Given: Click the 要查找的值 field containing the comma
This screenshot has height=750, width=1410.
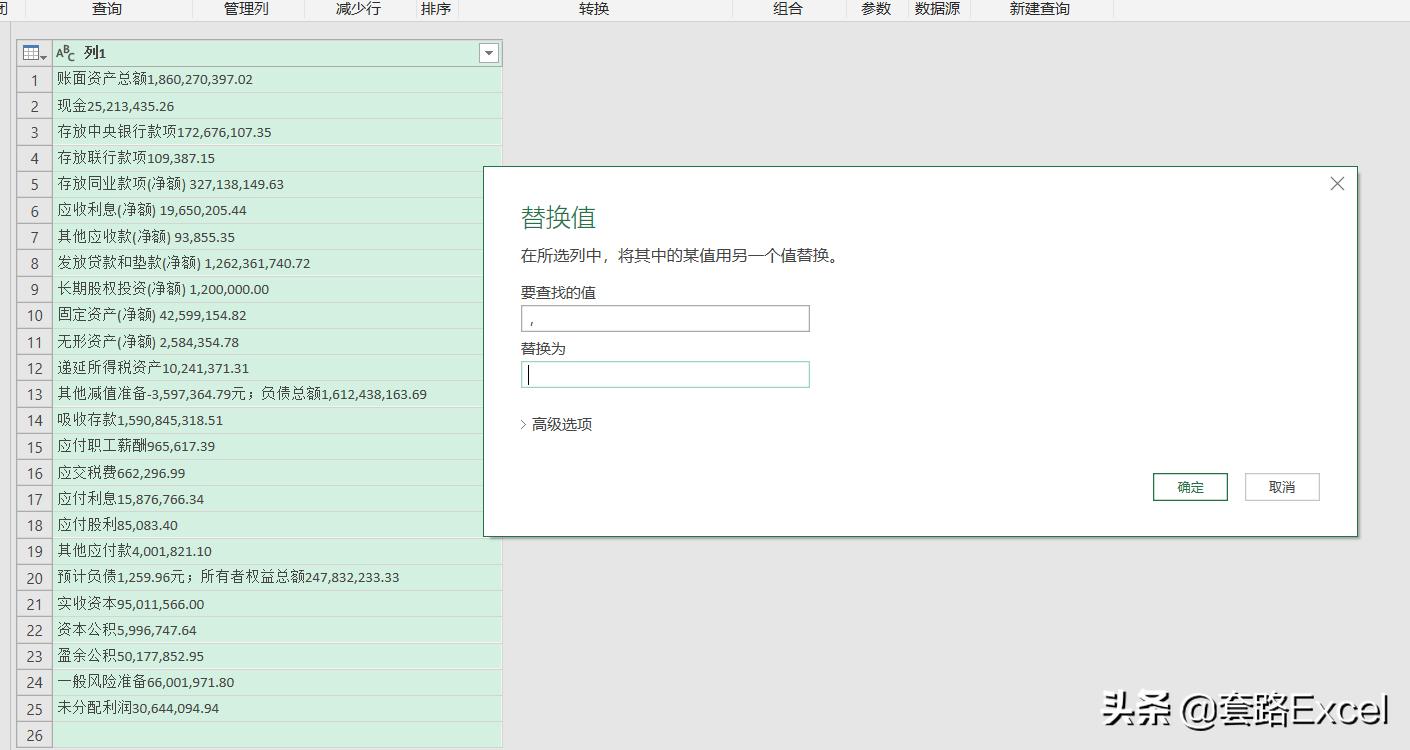Looking at the screenshot, I should pos(665,318).
